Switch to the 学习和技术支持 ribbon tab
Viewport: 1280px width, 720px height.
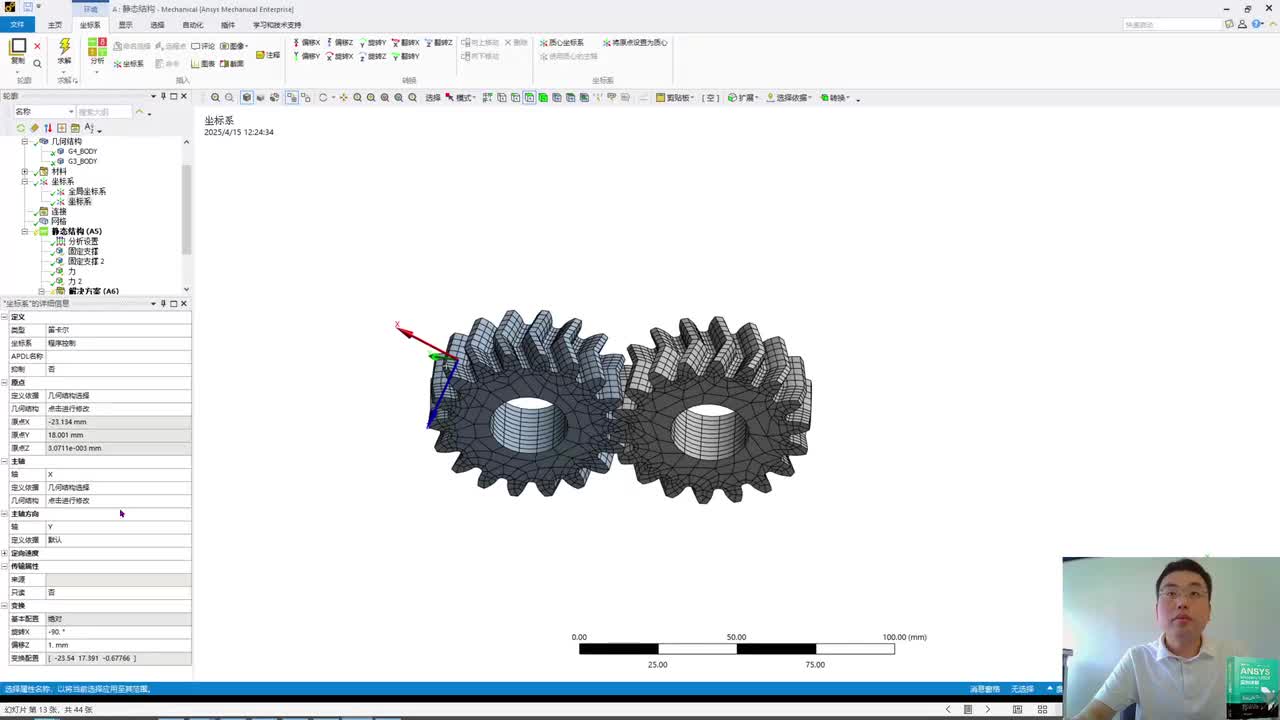click(277, 25)
